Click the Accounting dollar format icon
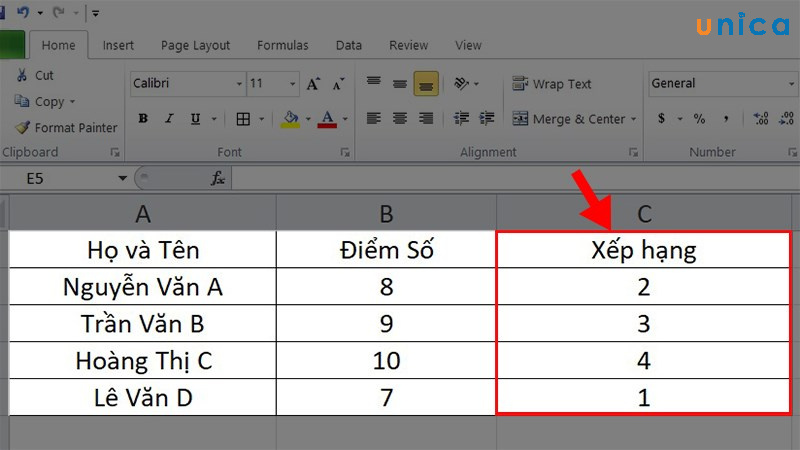Screen dimensions: 800x450 point(661,119)
